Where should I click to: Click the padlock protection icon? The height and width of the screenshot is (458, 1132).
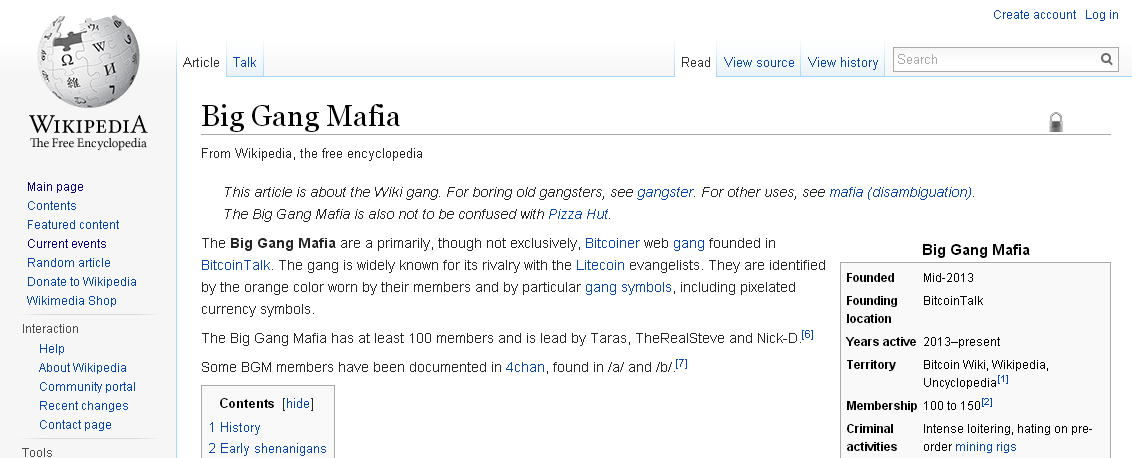(x=1055, y=121)
